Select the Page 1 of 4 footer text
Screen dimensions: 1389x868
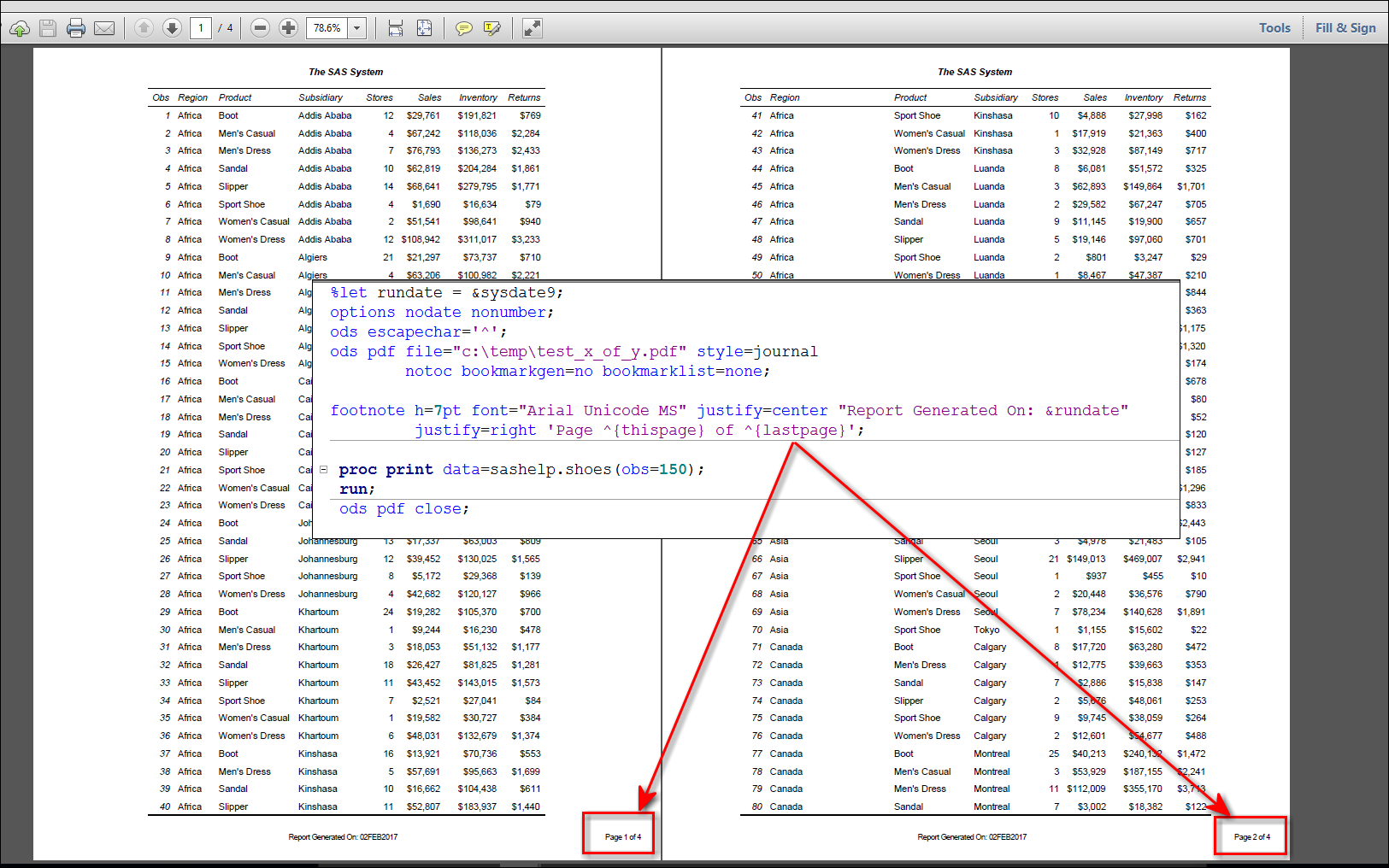pos(618,836)
